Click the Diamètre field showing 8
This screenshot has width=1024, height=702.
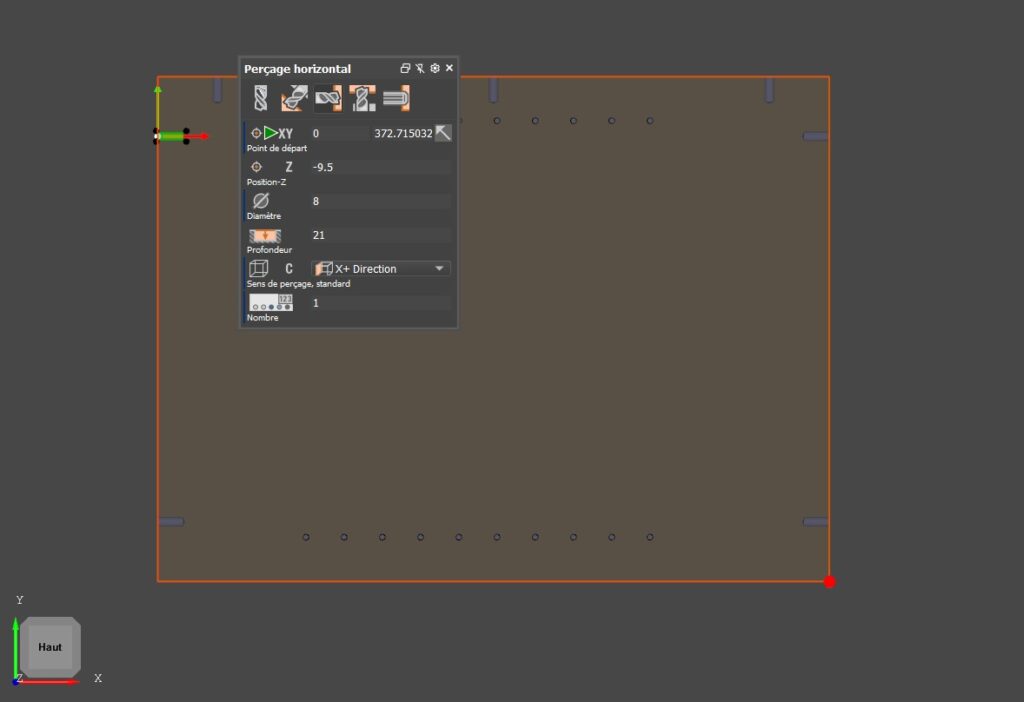(x=380, y=201)
